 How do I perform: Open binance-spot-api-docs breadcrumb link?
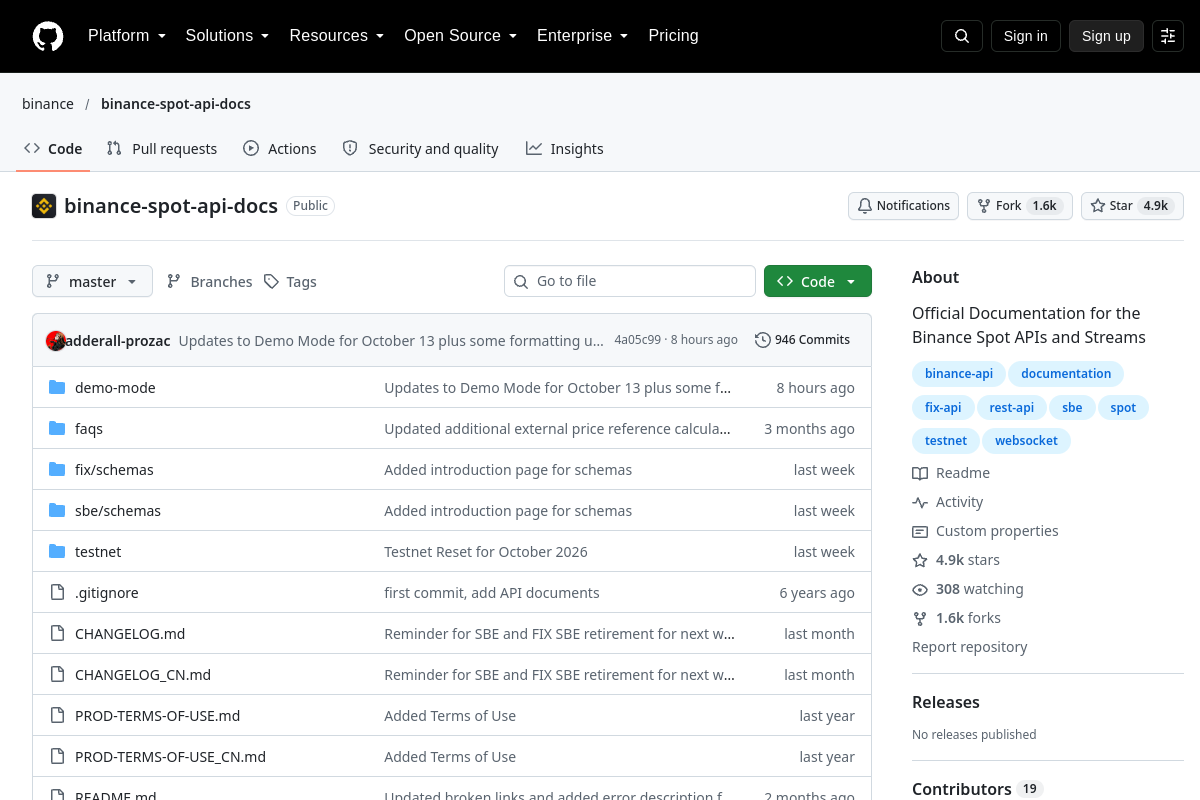click(x=176, y=104)
